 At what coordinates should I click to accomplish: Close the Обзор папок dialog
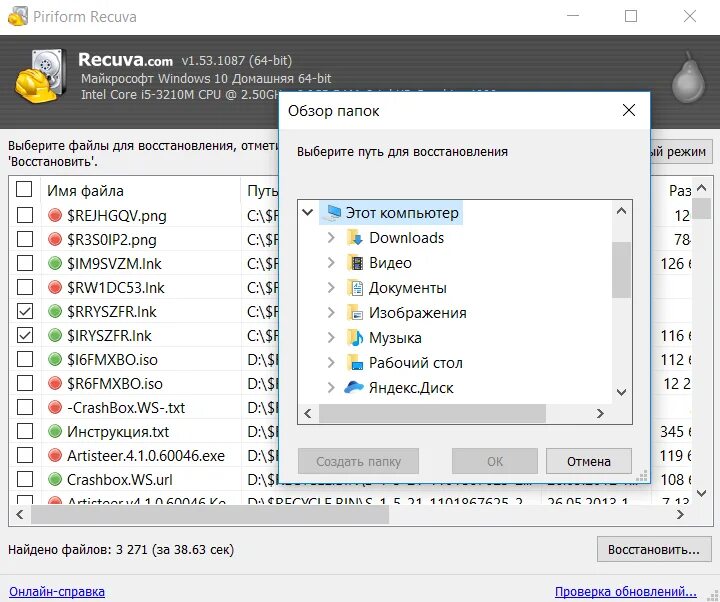629,110
